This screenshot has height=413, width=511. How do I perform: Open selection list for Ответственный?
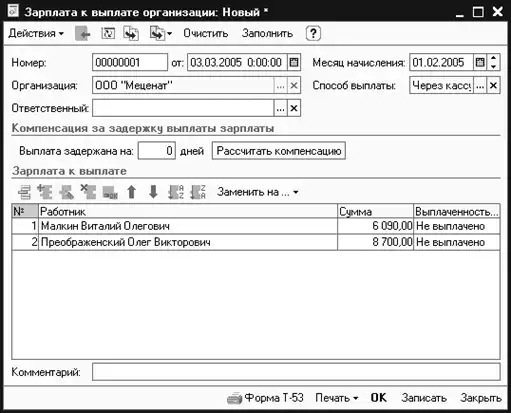[x=280, y=108]
